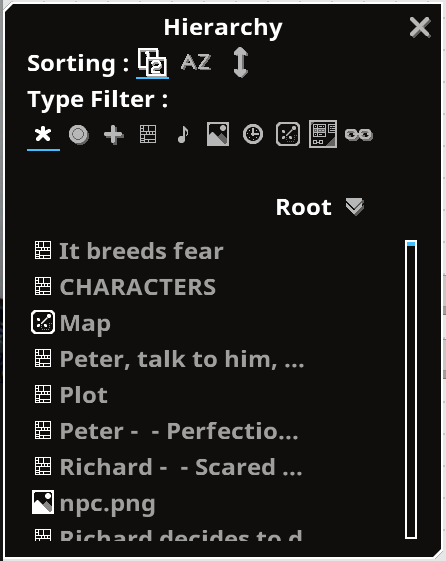This screenshot has width=446, height=561.
Task: Filter hierarchy by sound (music note) type
Action: click(x=183, y=135)
